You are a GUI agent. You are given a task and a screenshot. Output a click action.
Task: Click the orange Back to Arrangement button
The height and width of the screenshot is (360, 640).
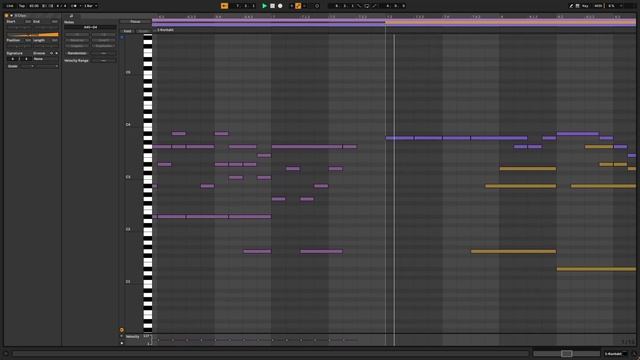tap(224, 6)
